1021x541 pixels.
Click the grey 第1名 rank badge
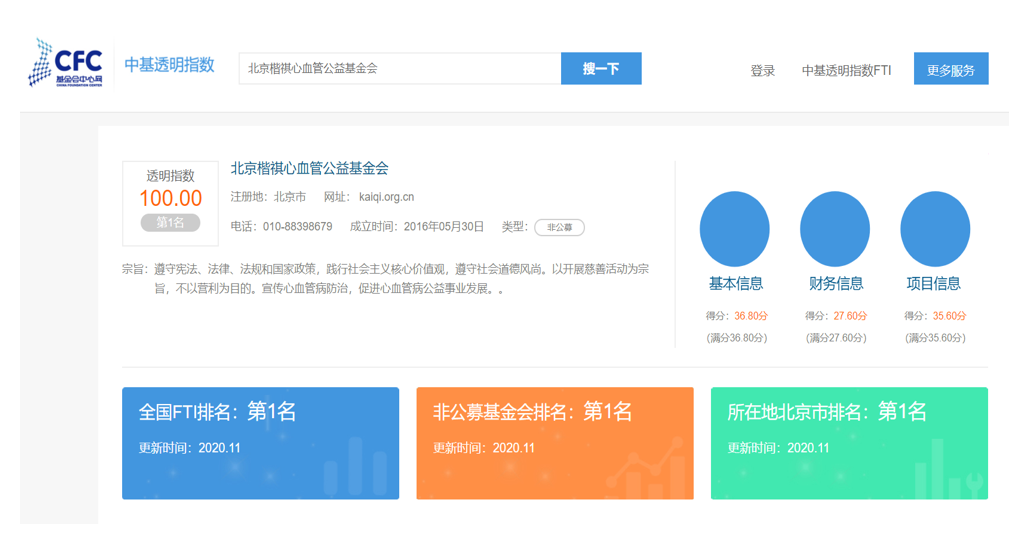[x=170, y=223]
